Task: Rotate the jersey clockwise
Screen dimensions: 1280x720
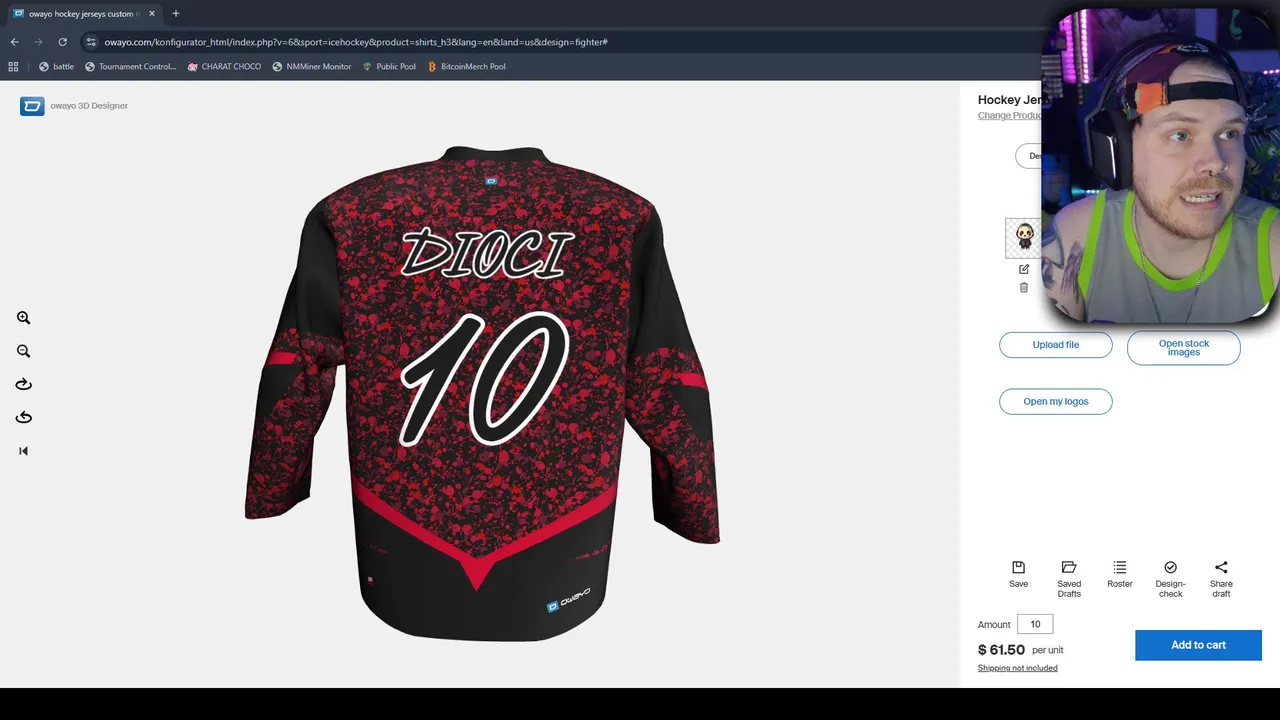Action: click(23, 384)
